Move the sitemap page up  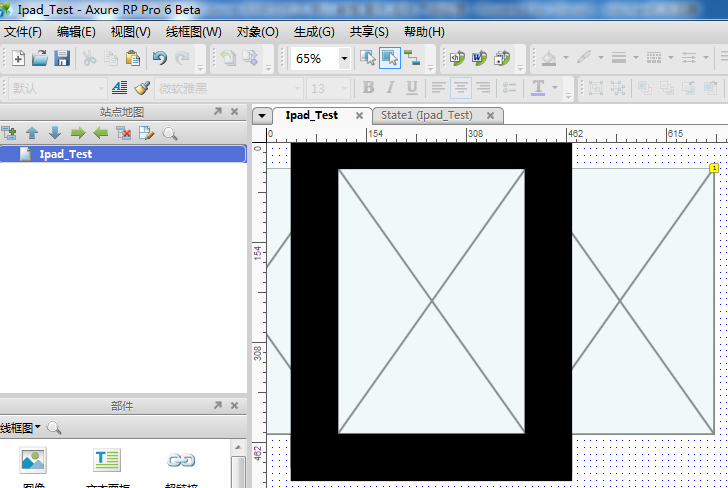32,133
